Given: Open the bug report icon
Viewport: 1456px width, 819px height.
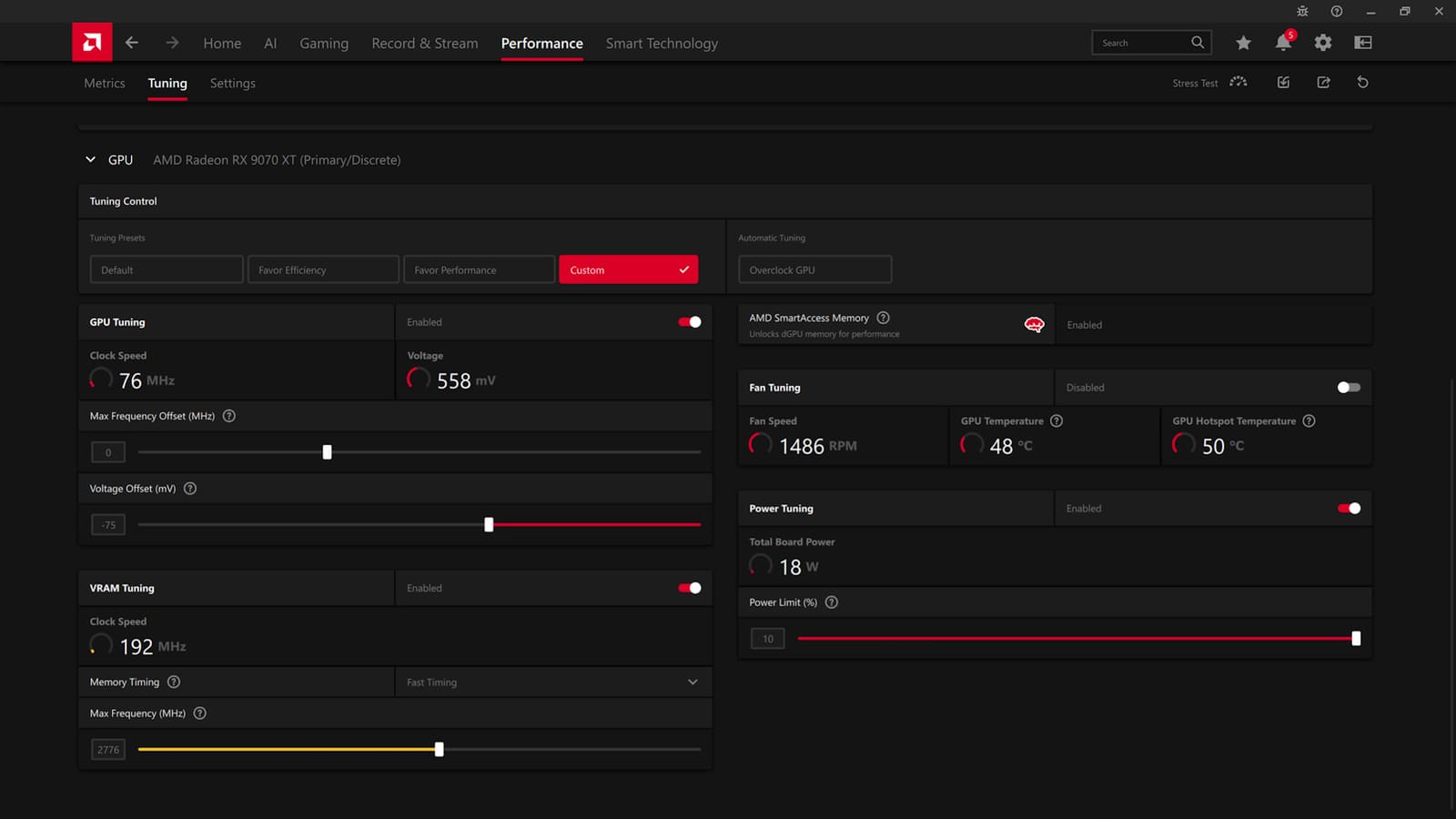Looking at the screenshot, I should (x=1302, y=11).
